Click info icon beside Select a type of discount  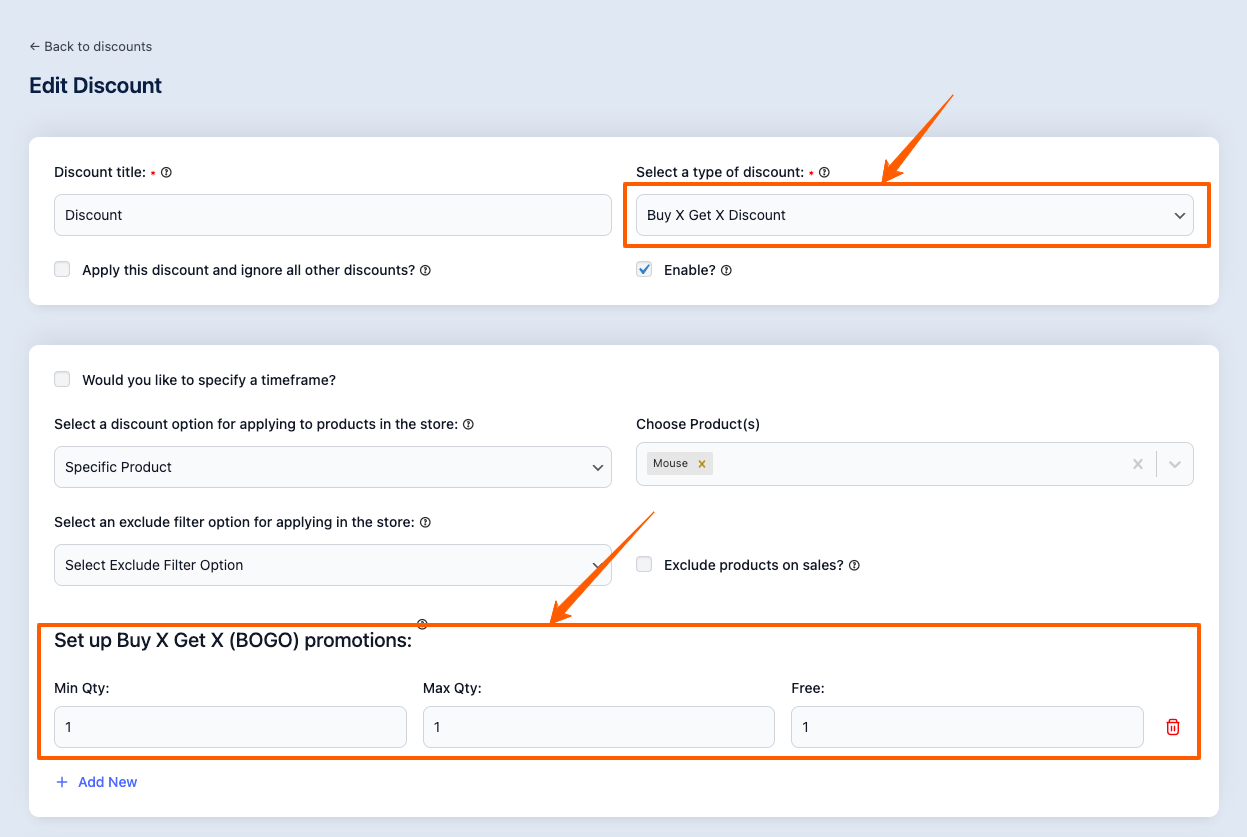(x=824, y=172)
